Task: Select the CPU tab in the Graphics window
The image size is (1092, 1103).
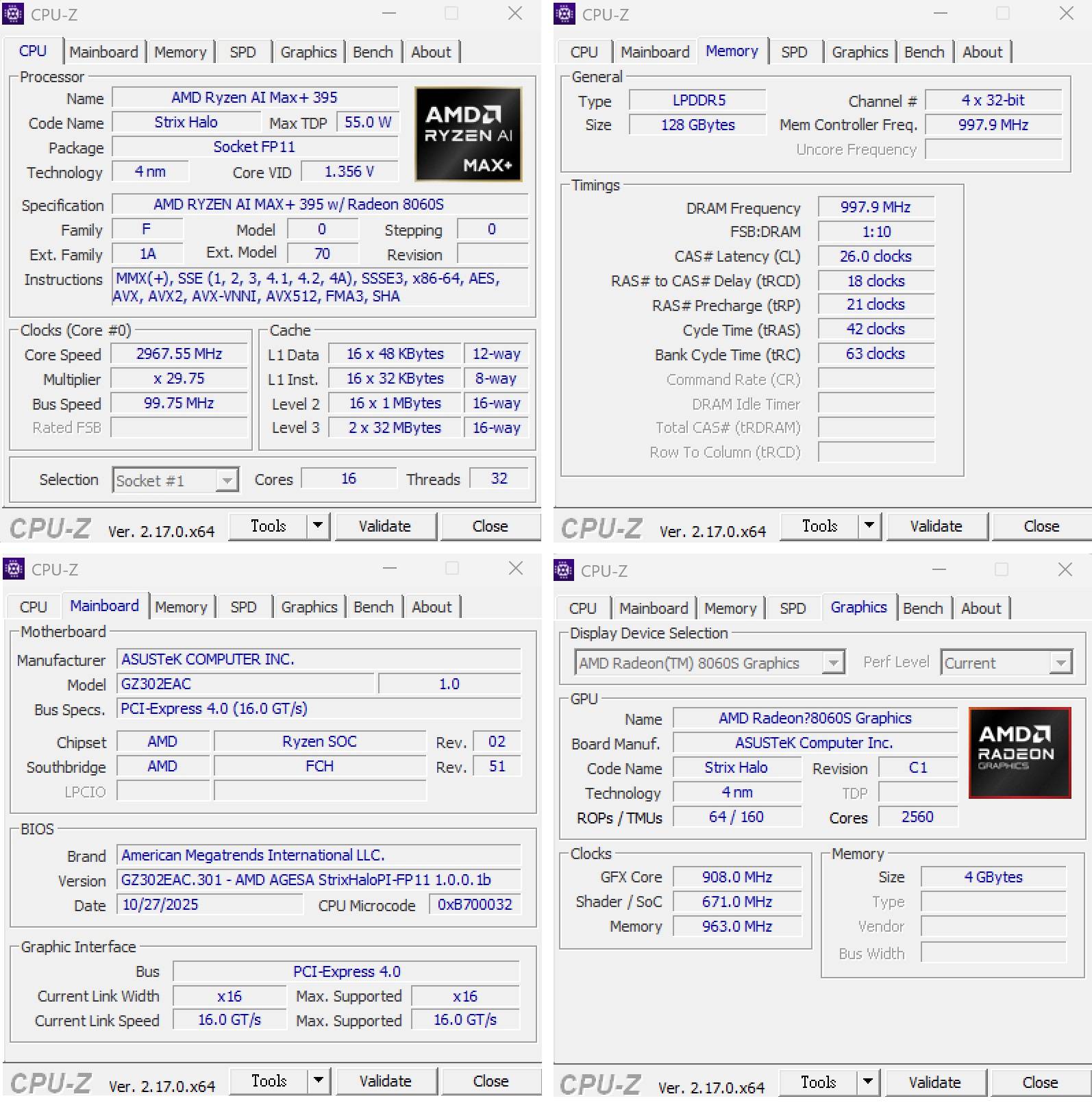Action: click(583, 608)
